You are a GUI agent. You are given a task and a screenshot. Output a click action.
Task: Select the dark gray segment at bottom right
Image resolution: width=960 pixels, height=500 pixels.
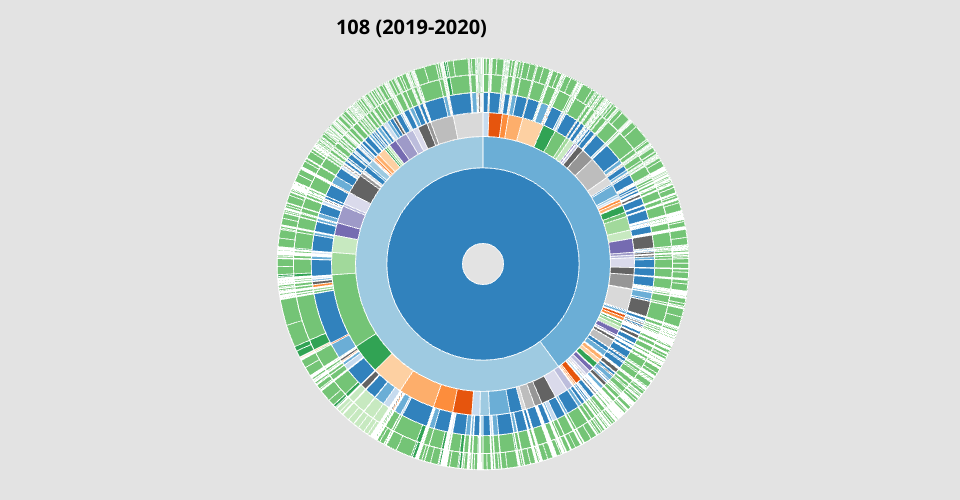543,388
